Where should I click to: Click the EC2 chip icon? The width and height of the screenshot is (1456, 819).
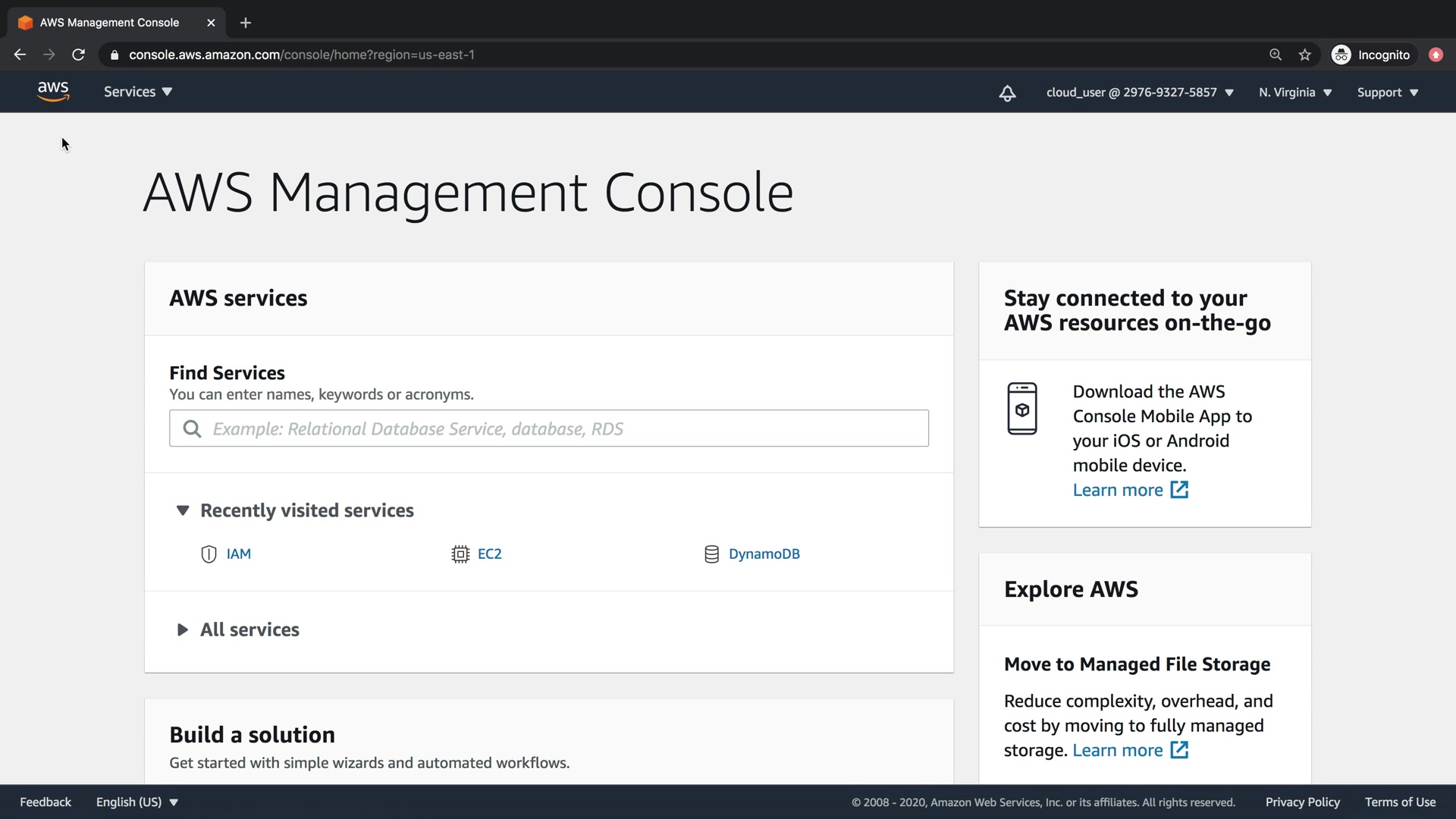tap(460, 554)
